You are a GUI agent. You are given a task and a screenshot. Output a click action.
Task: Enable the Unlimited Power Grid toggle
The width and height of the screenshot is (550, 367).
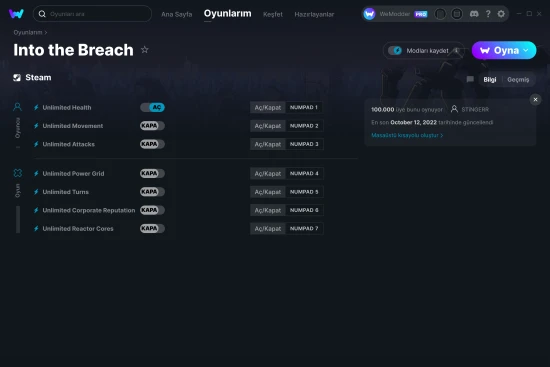[x=152, y=173]
